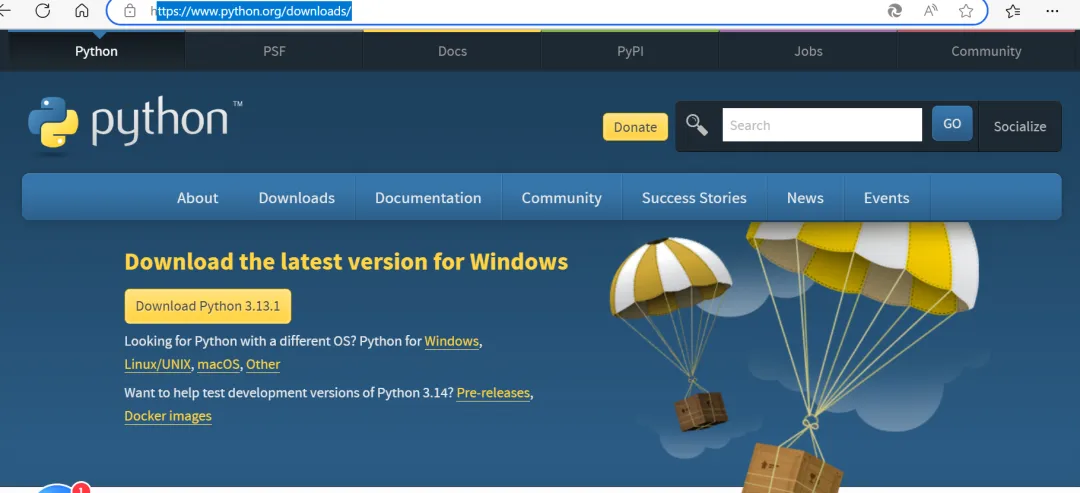The width and height of the screenshot is (1080, 493).
Task: Click the Search input field
Action: pyautogui.click(x=822, y=125)
